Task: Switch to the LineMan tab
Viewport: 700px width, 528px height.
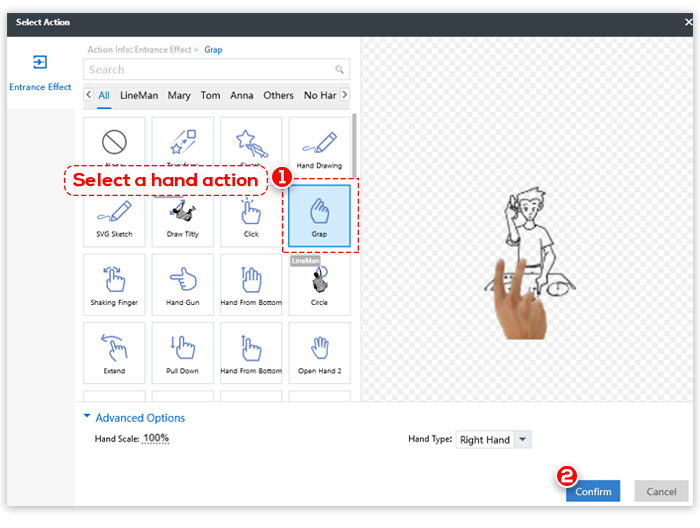Action: 139,95
